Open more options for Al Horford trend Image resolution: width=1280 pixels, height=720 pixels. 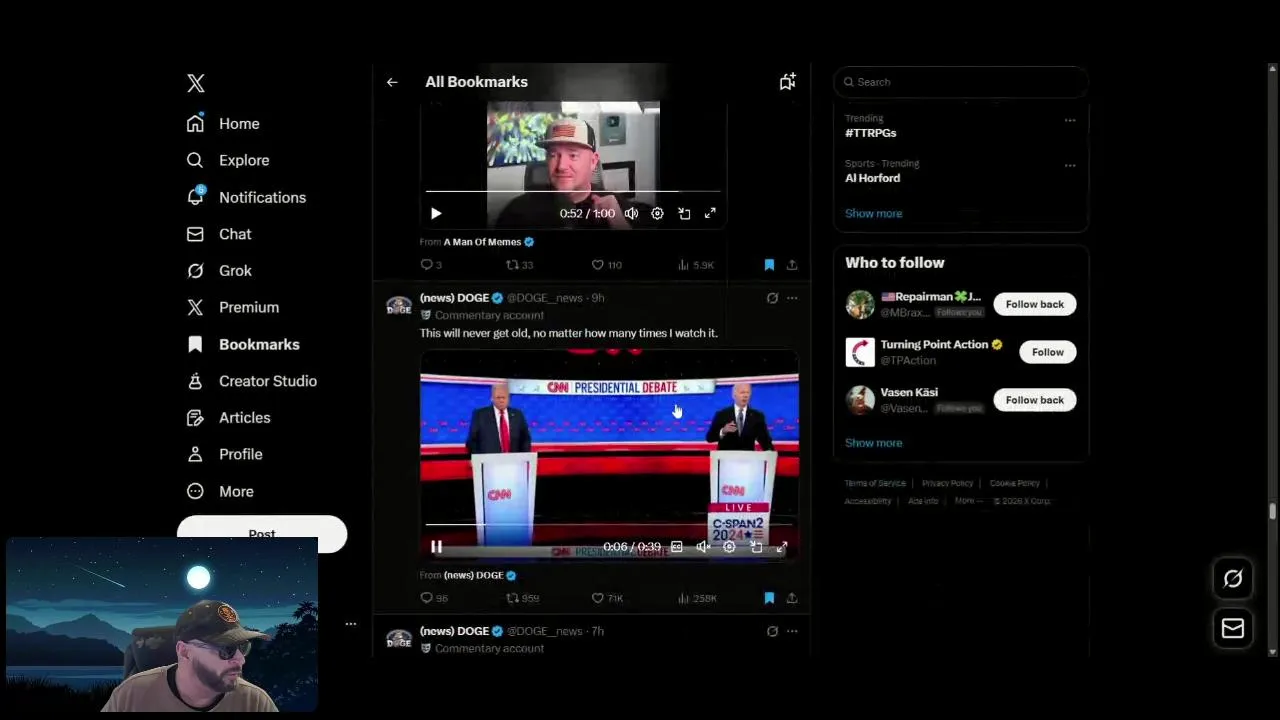point(1070,165)
